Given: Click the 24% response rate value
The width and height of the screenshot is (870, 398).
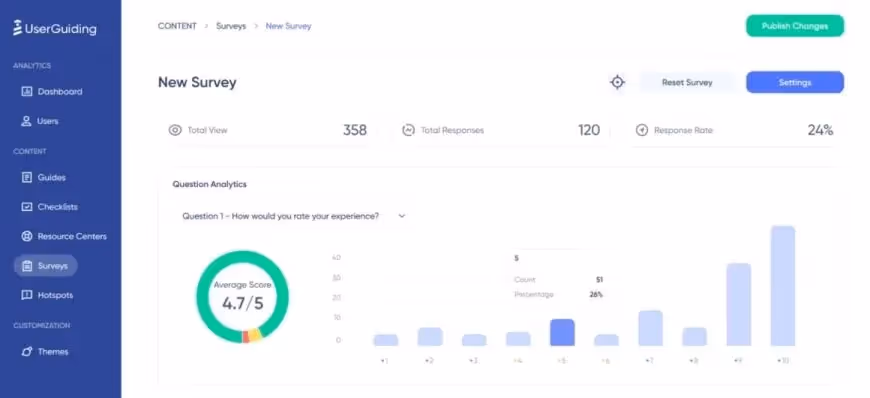Looking at the screenshot, I should pos(820,130).
